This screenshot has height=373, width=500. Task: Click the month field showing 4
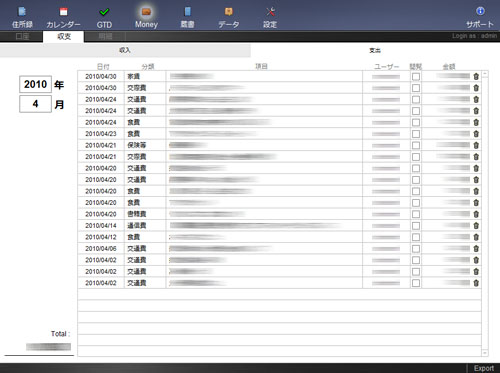35,104
